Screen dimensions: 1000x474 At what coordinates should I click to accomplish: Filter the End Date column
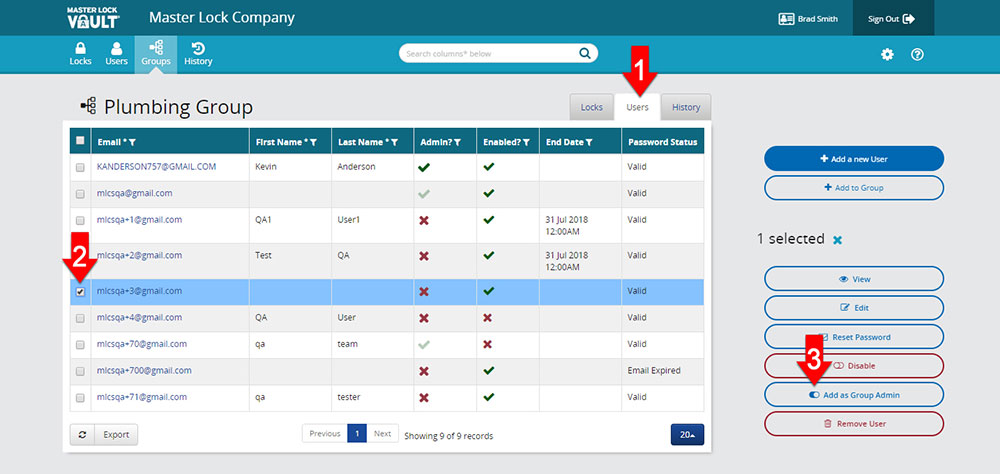pos(588,142)
